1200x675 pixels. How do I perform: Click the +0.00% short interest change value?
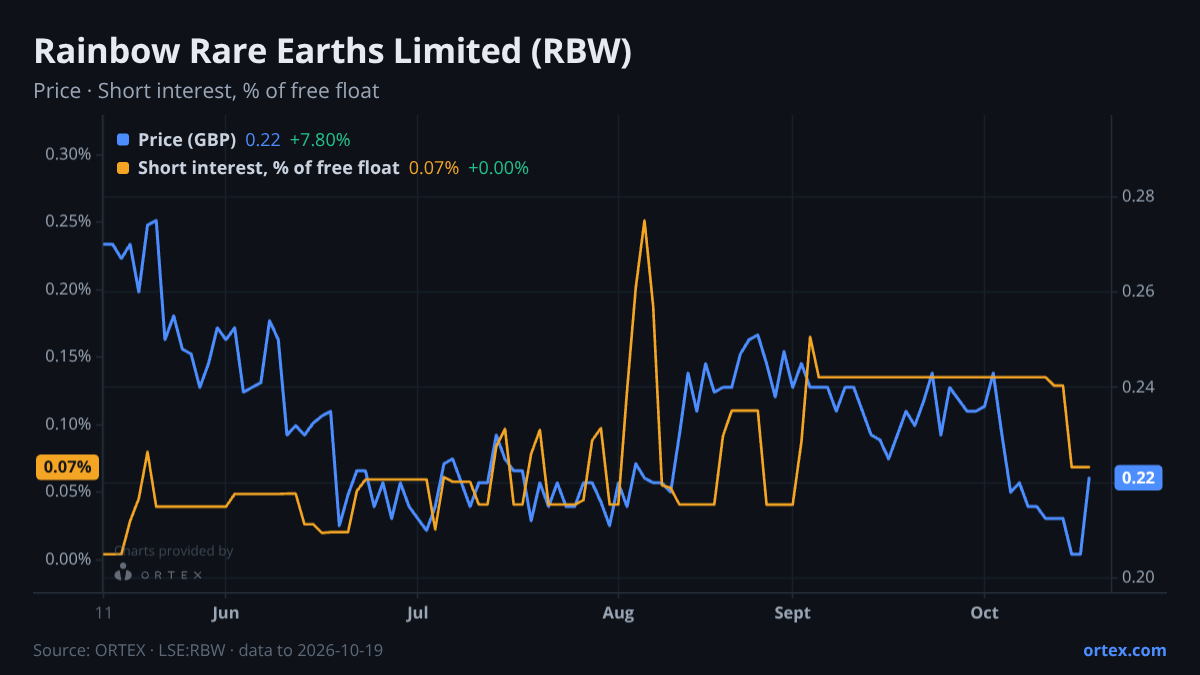pyautogui.click(x=498, y=168)
